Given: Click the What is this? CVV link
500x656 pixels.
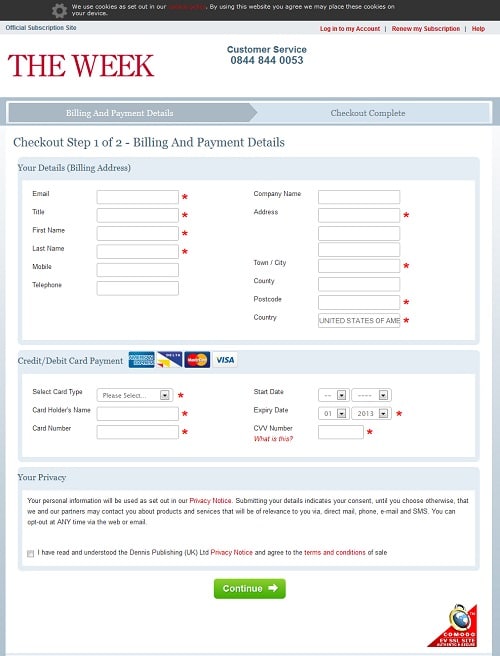Looking at the screenshot, I should tap(273, 439).
